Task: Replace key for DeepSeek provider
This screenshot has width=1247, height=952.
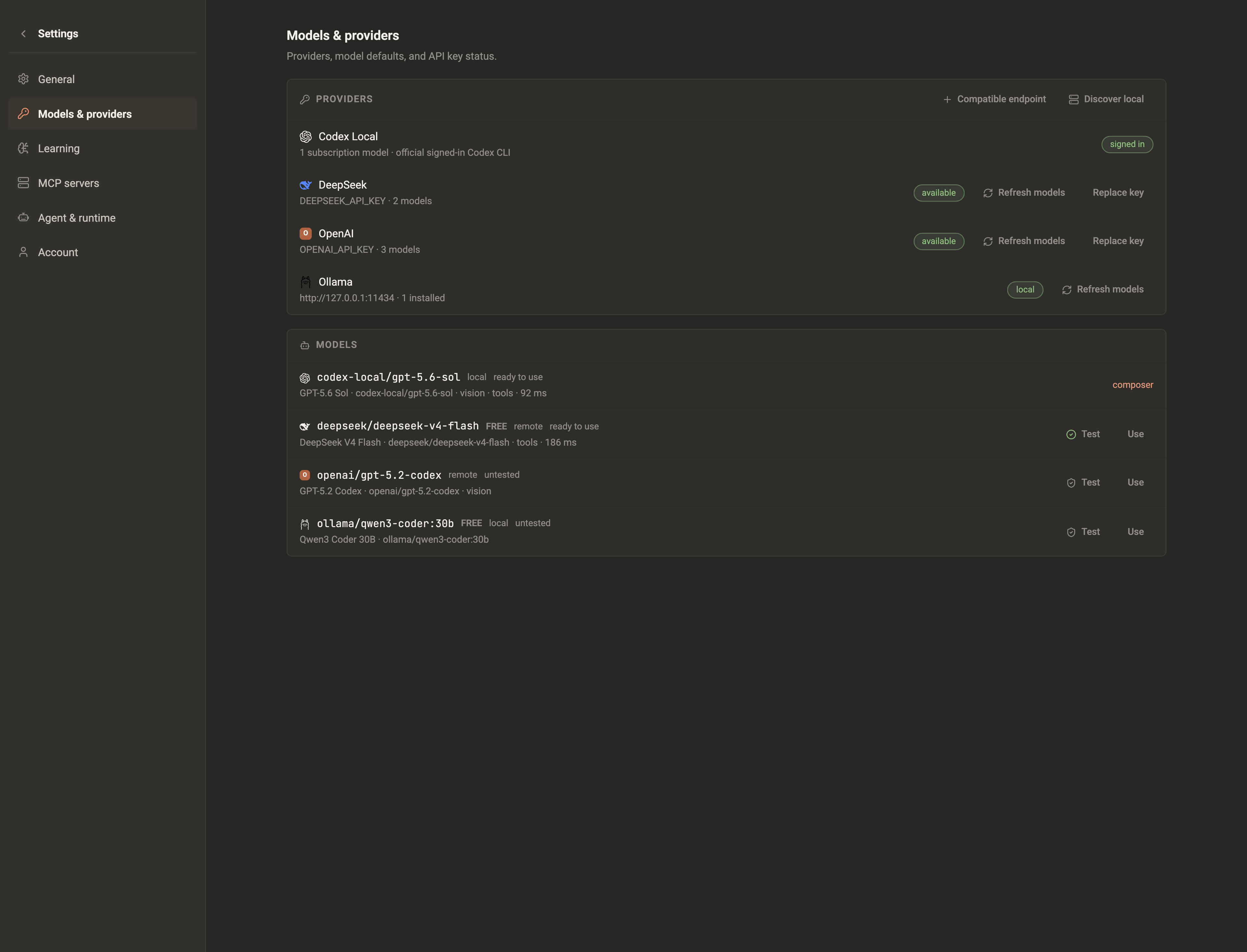Action: 1118,193
